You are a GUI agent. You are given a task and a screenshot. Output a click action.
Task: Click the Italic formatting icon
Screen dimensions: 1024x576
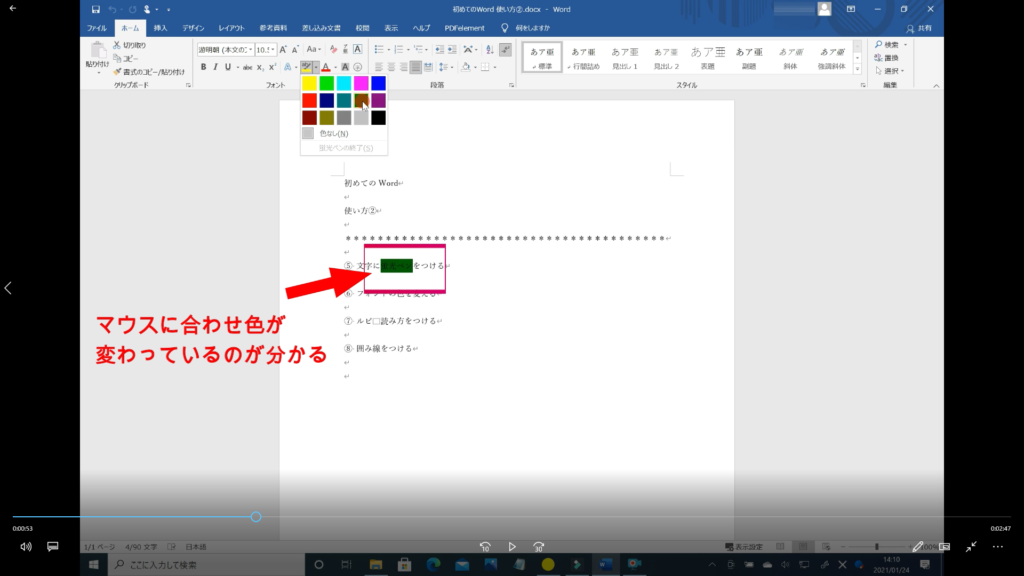point(215,67)
